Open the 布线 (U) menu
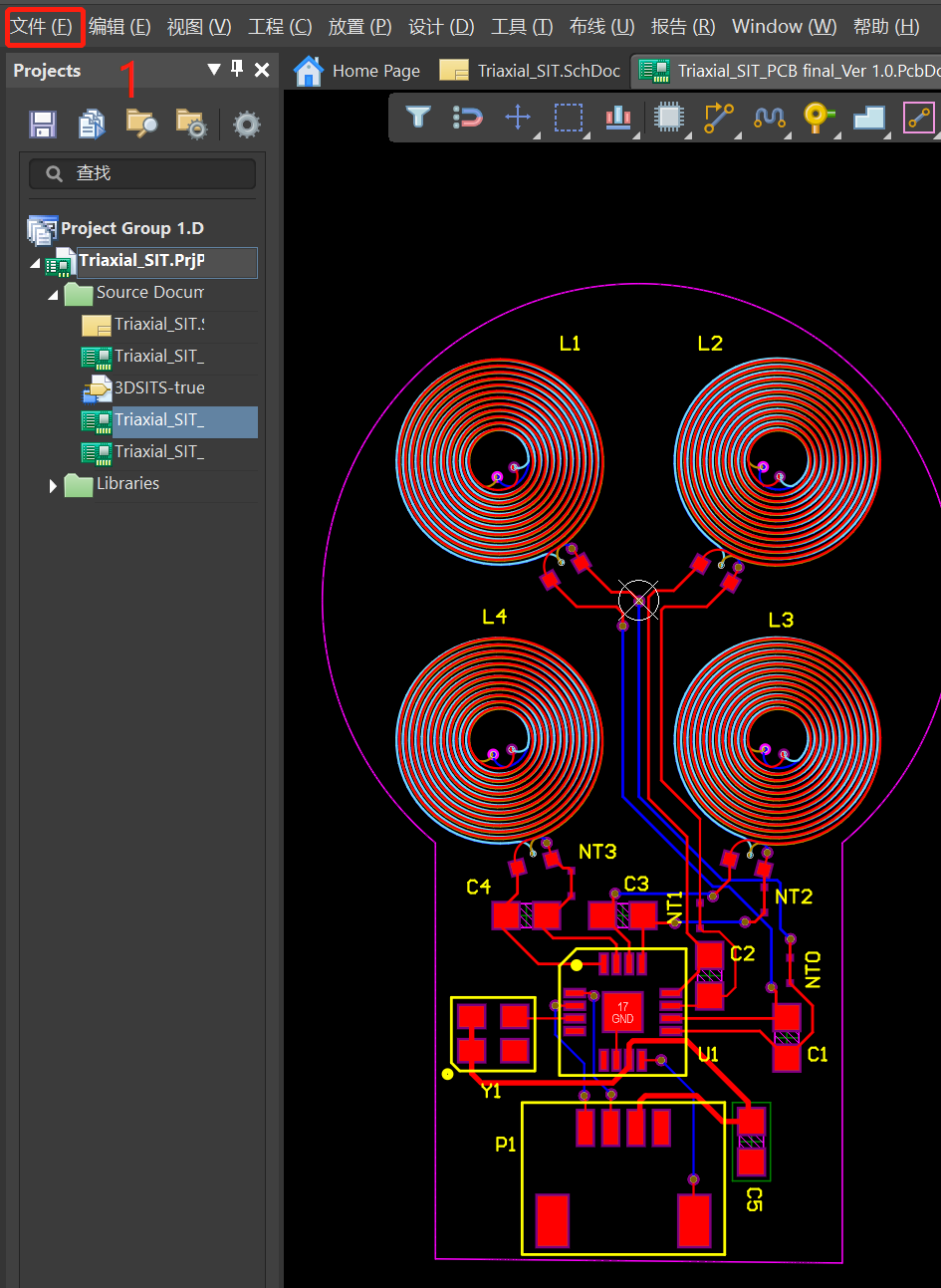The height and width of the screenshot is (1288, 941). [601, 27]
